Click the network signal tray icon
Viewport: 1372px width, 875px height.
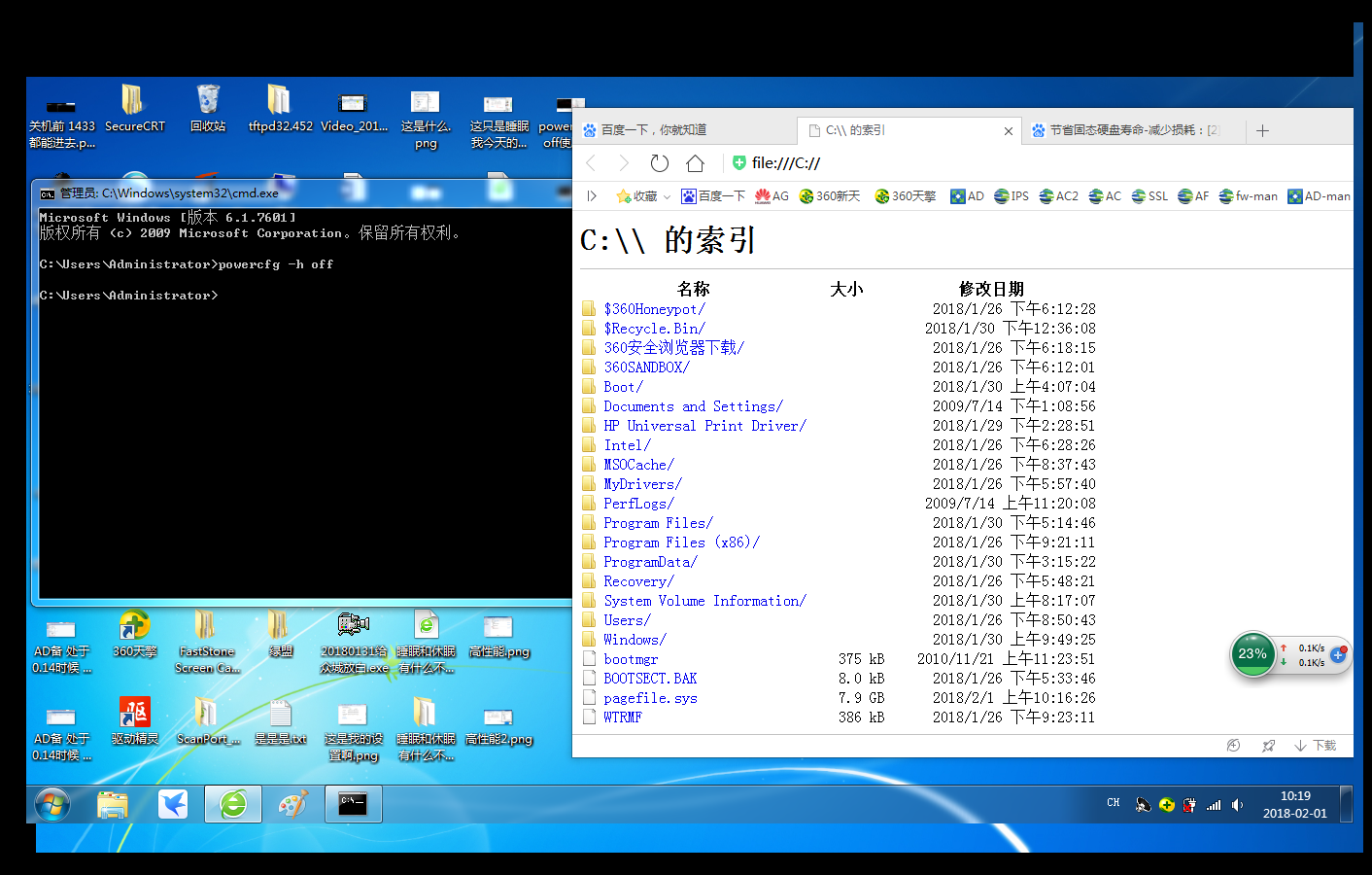[1214, 805]
